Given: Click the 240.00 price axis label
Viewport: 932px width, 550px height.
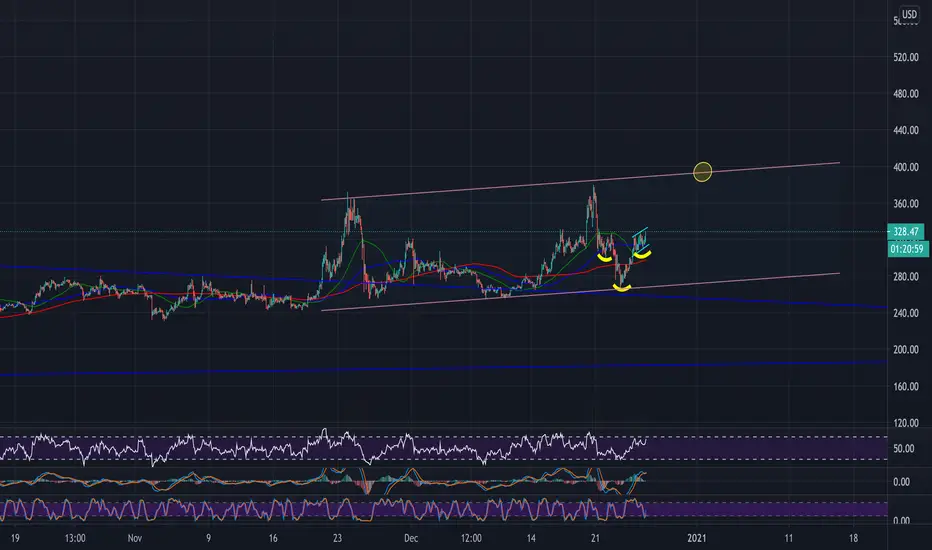Looking at the screenshot, I should click(906, 313).
